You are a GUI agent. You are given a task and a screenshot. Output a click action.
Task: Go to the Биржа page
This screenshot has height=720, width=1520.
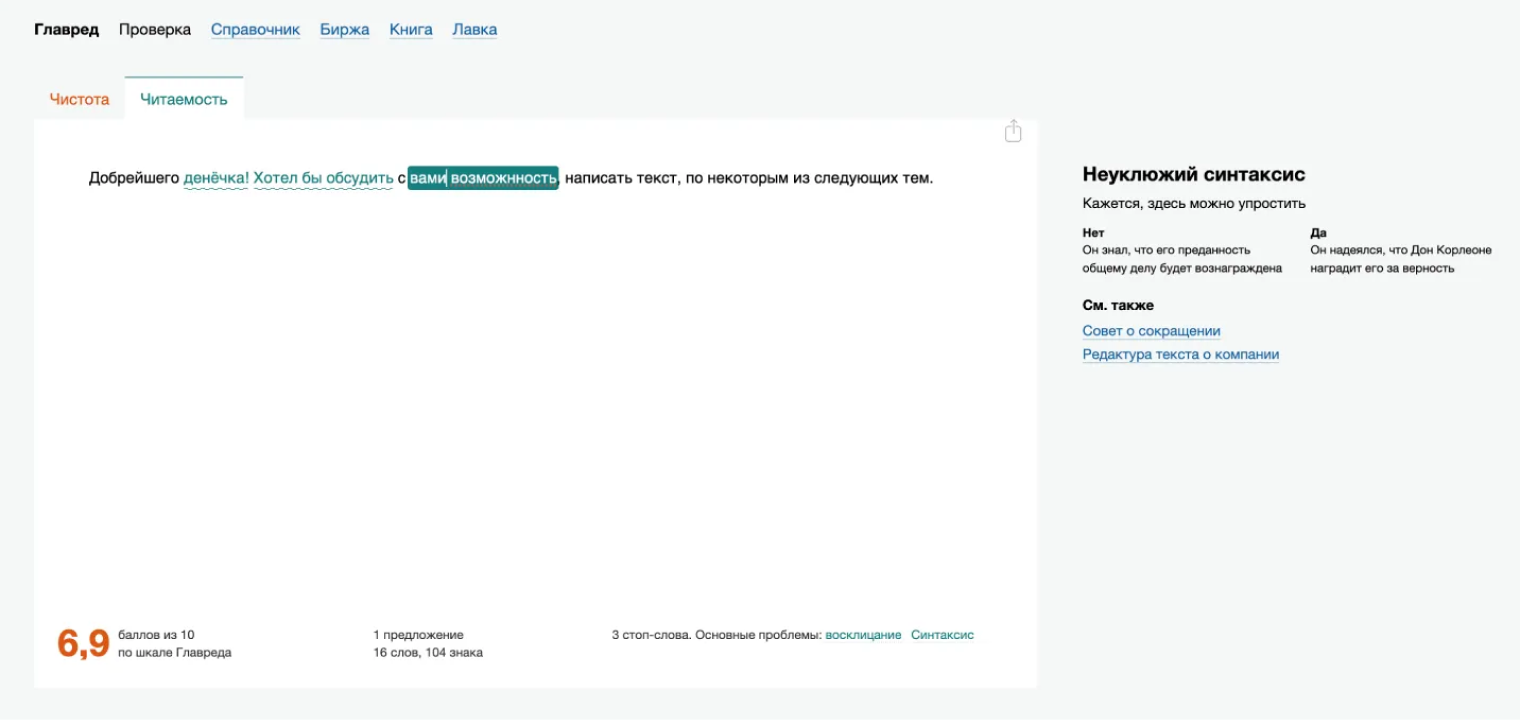point(345,29)
